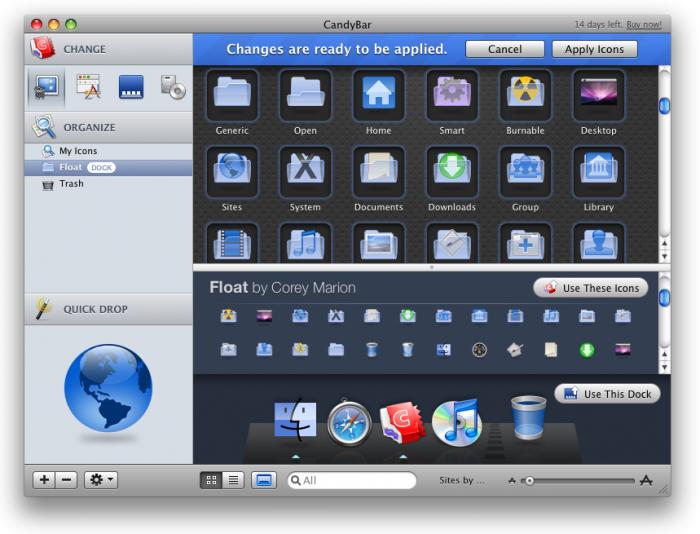The image size is (700, 534).
Task: Open the Buy now link
Action: point(644,25)
